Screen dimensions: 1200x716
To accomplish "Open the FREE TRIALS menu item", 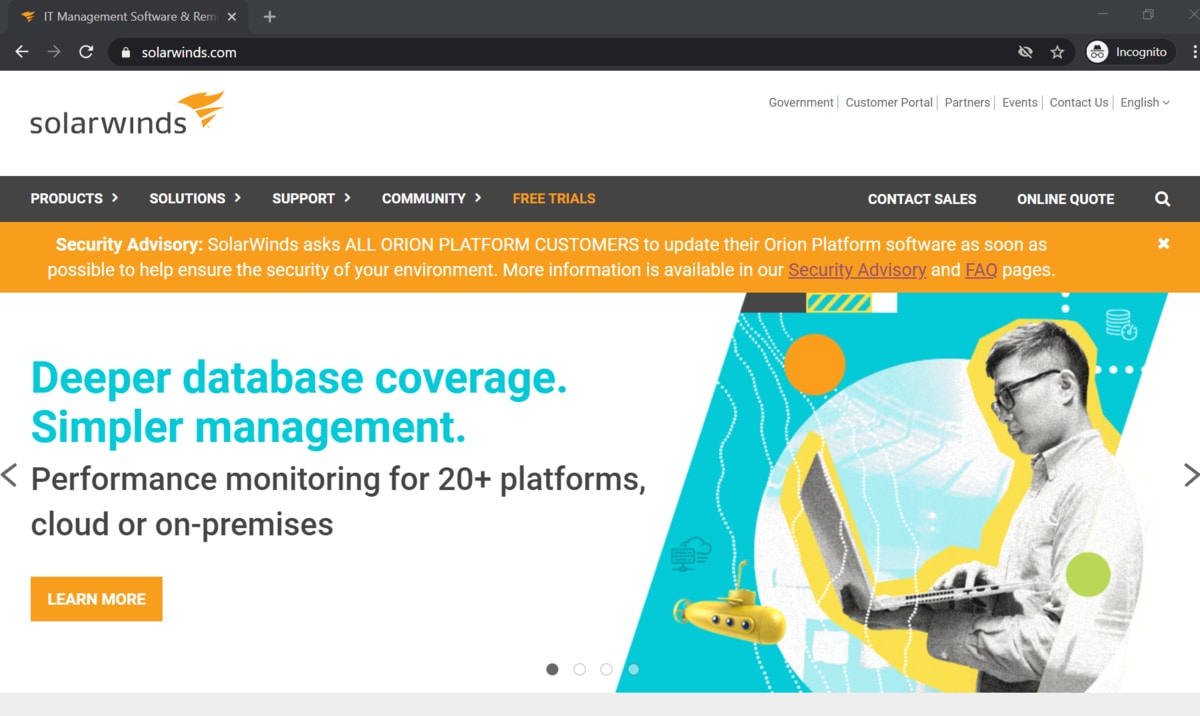I will [553, 199].
